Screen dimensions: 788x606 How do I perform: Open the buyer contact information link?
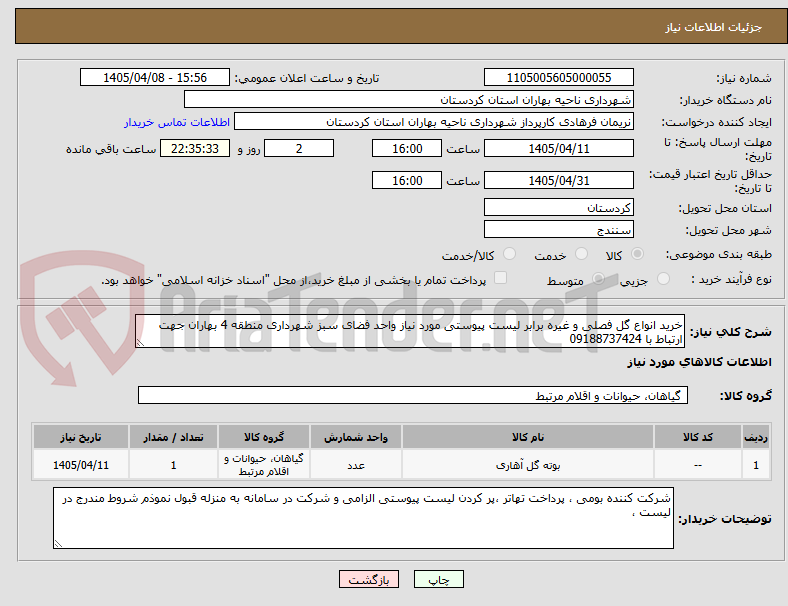177,122
